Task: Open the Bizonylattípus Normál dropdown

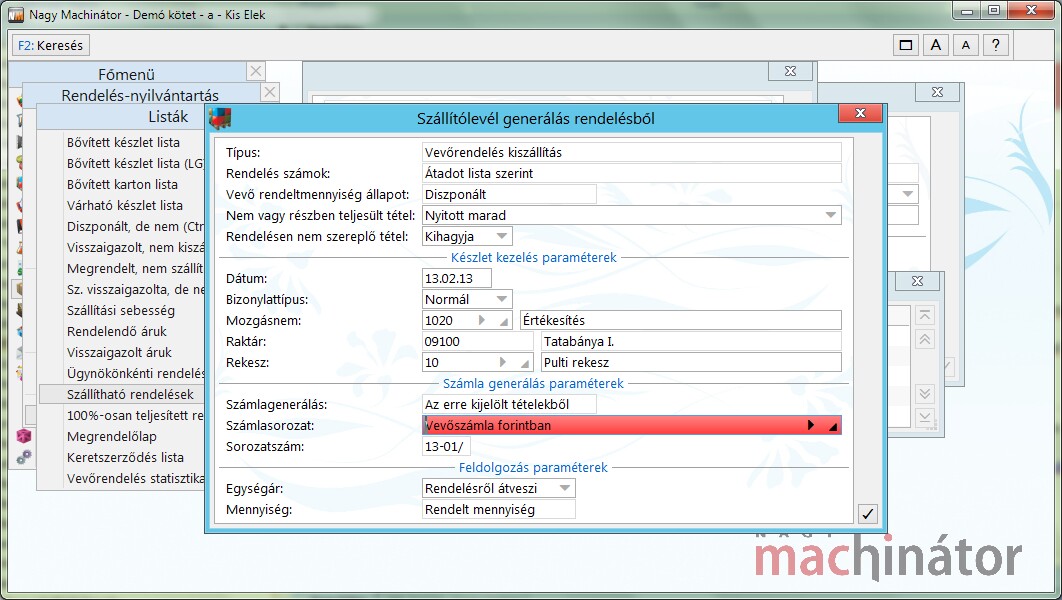Action: tap(502, 299)
